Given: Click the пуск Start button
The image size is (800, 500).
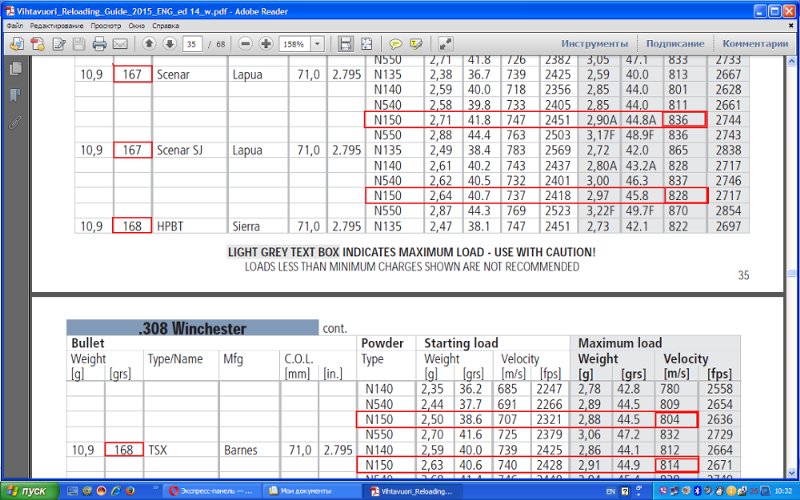Looking at the screenshot, I should (x=28, y=491).
